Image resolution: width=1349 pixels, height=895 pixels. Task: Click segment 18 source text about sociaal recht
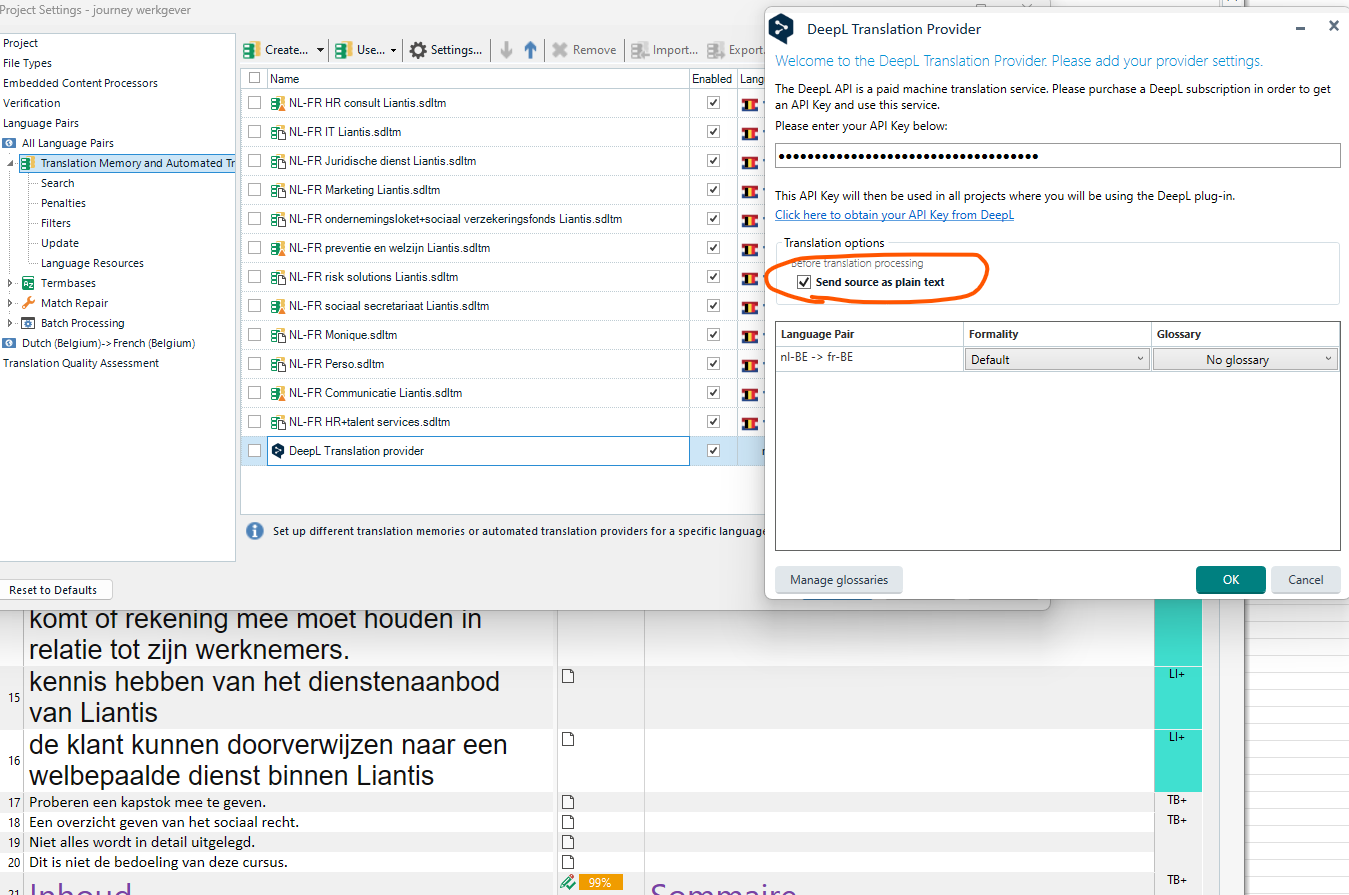[164, 822]
